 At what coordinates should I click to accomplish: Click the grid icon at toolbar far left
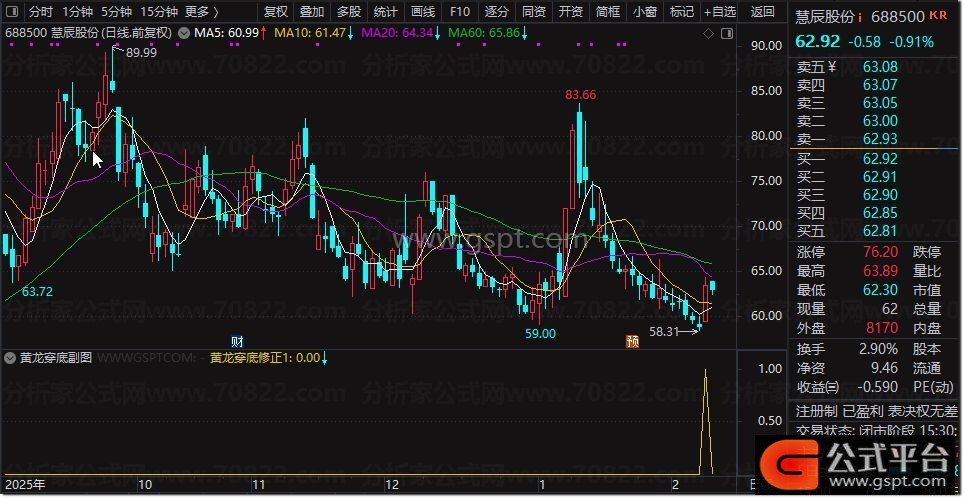coord(11,12)
